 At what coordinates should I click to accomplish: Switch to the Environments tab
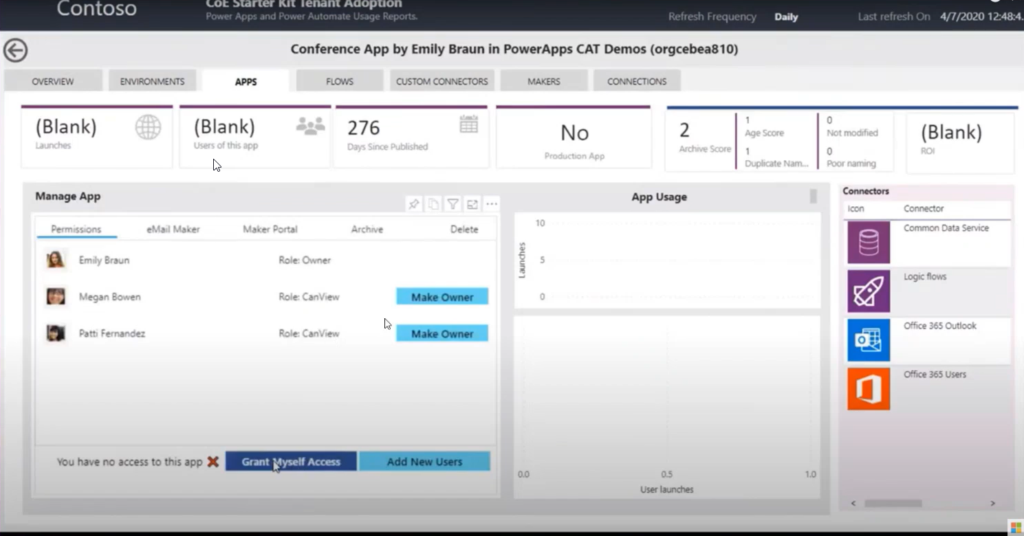[x=152, y=82]
